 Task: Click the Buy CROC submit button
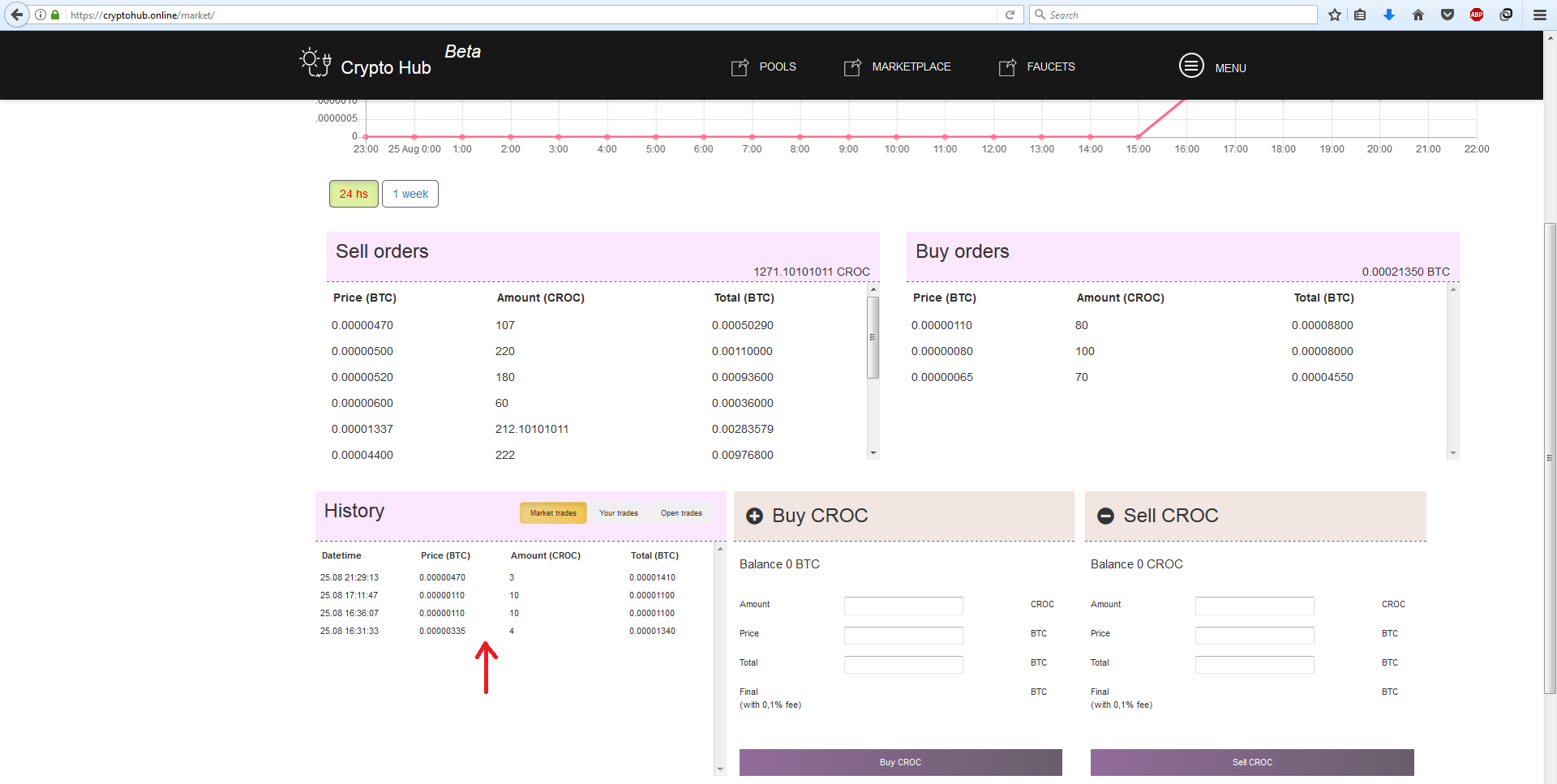pos(900,762)
